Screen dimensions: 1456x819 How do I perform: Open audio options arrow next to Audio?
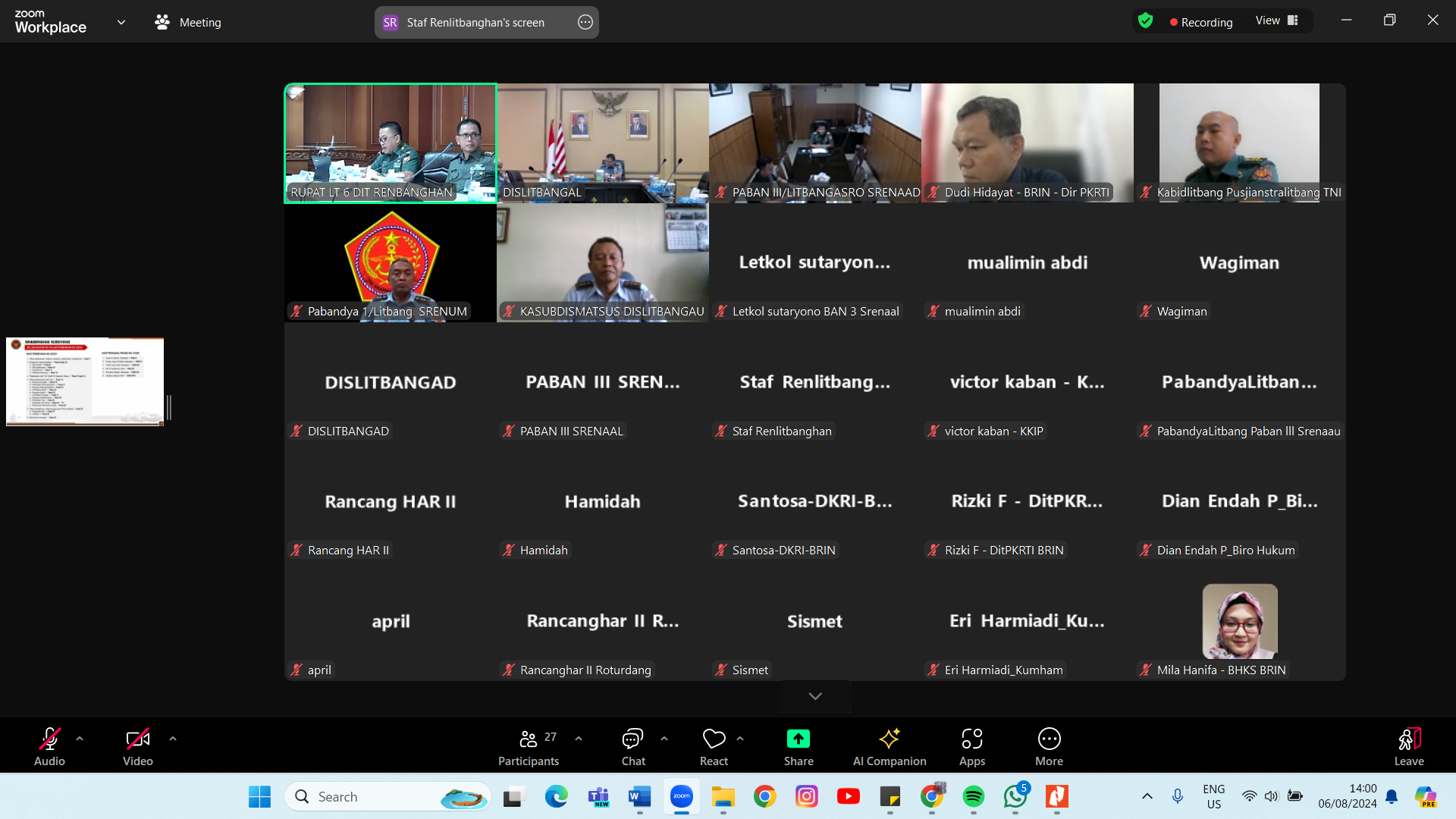coord(80,739)
